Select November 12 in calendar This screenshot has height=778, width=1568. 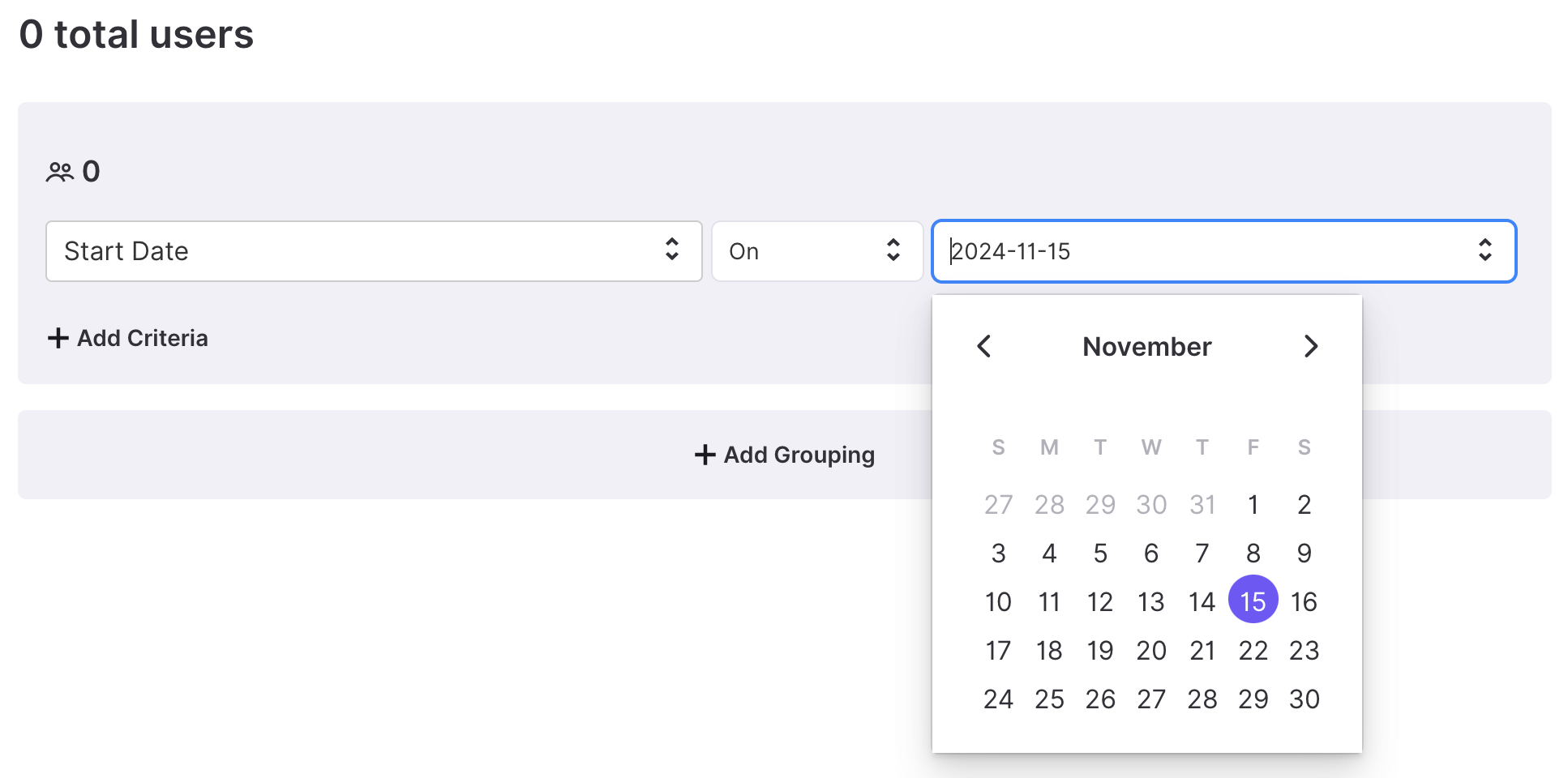pyautogui.click(x=1100, y=602)
